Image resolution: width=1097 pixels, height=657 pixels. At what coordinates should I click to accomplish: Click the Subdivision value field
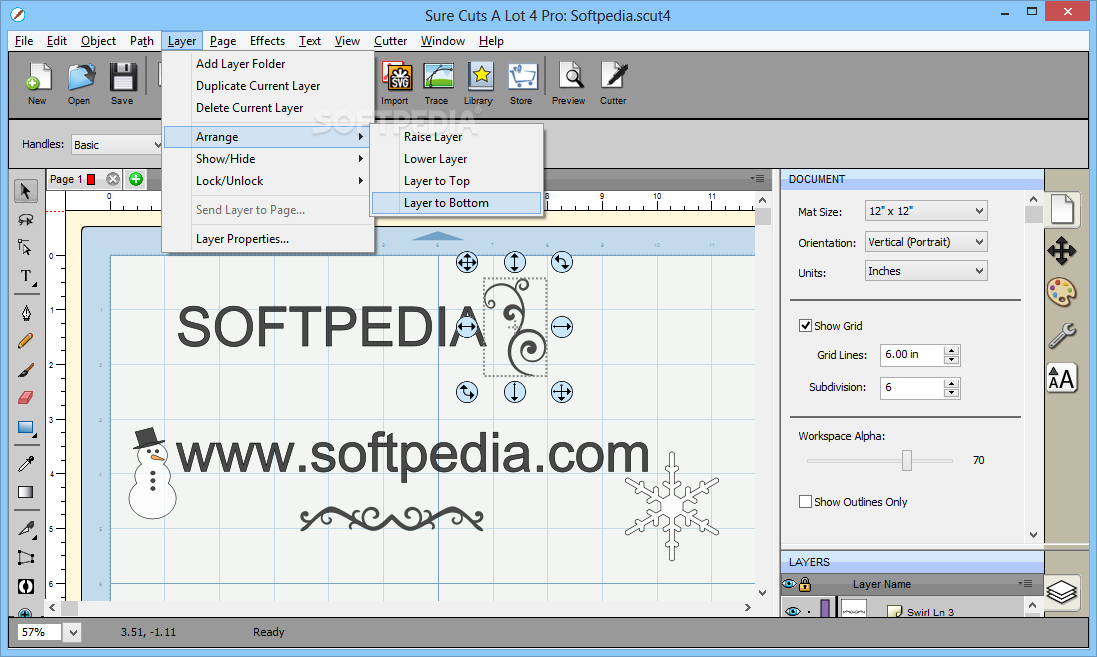coord(912,388)
